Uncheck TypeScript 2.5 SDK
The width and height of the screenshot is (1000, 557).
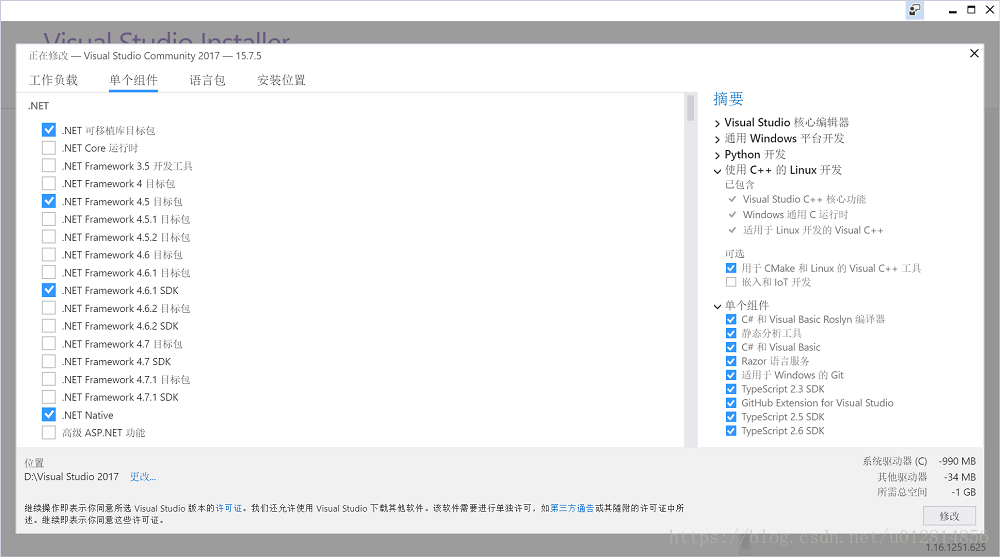click(x=731, y=417)
